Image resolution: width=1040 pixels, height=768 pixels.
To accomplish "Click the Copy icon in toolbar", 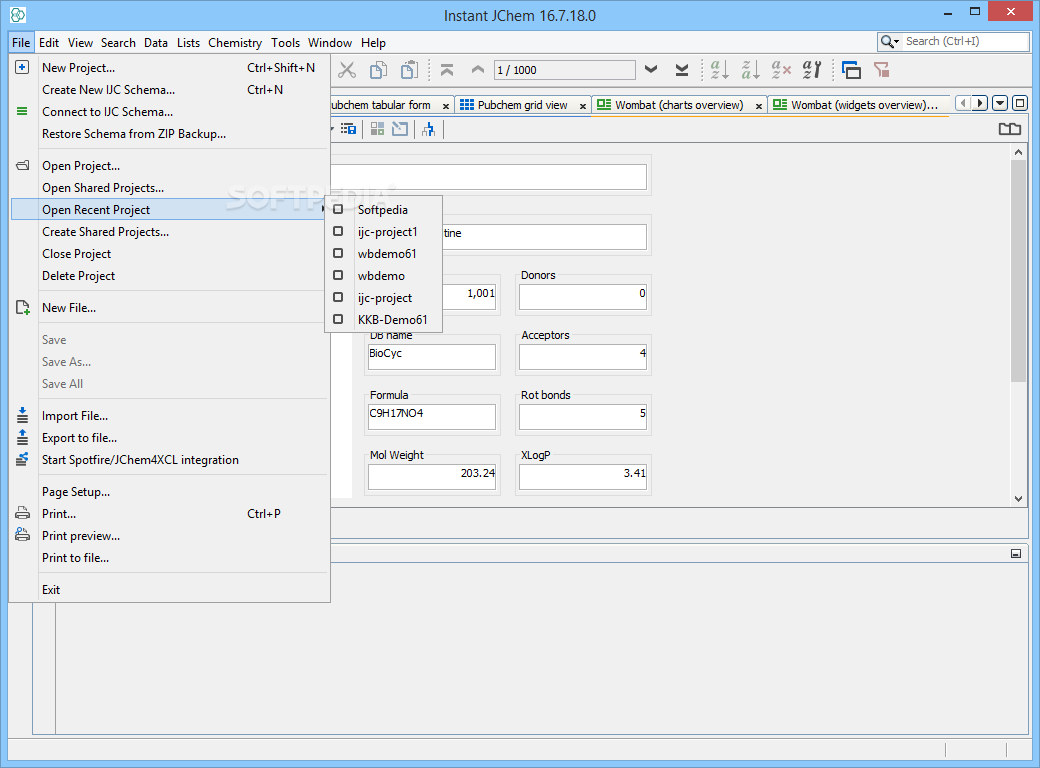I will 378,70.
